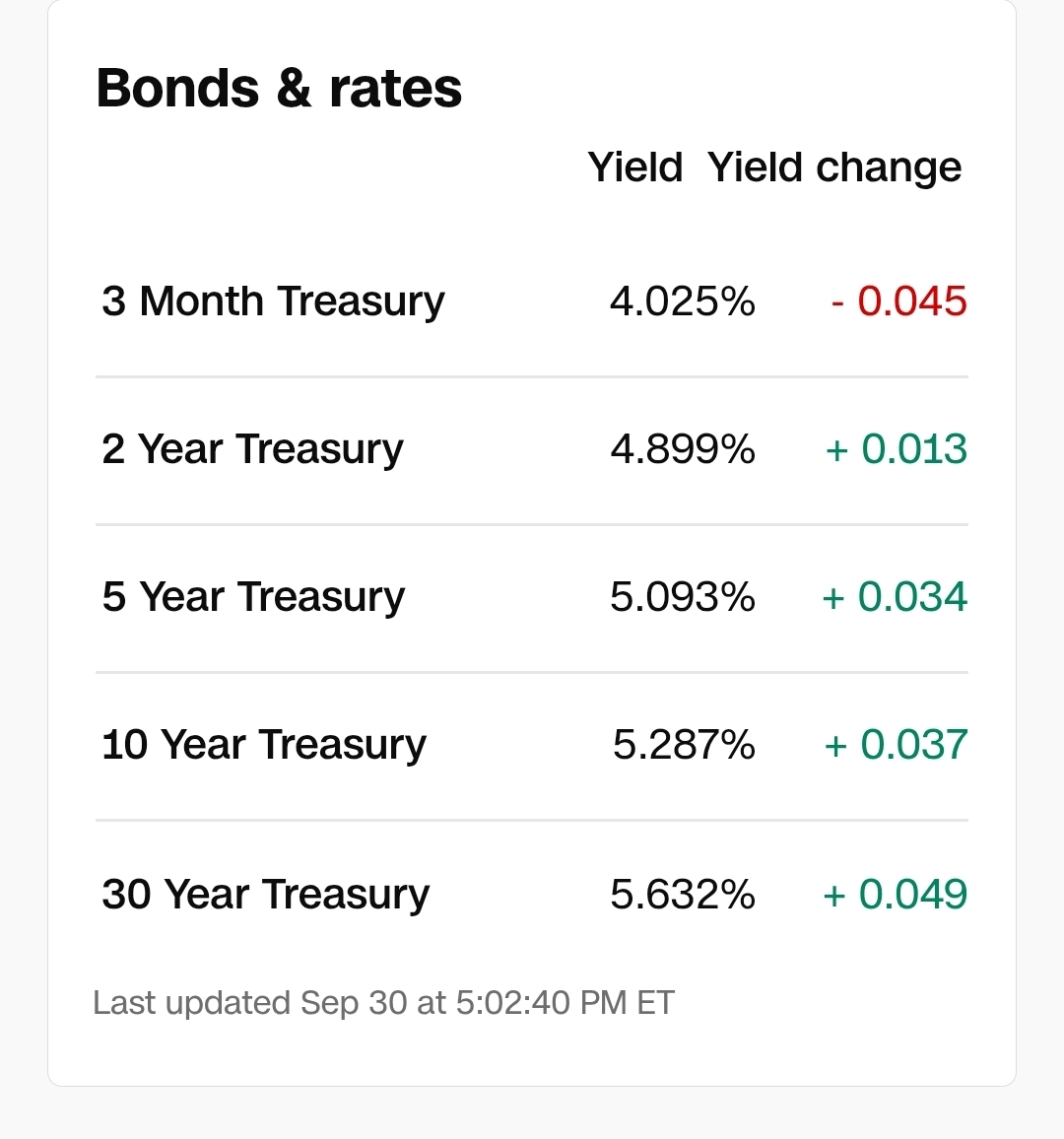
Task: Select the Yield column header
Action: pyautogui.click(x=635, y=167)
